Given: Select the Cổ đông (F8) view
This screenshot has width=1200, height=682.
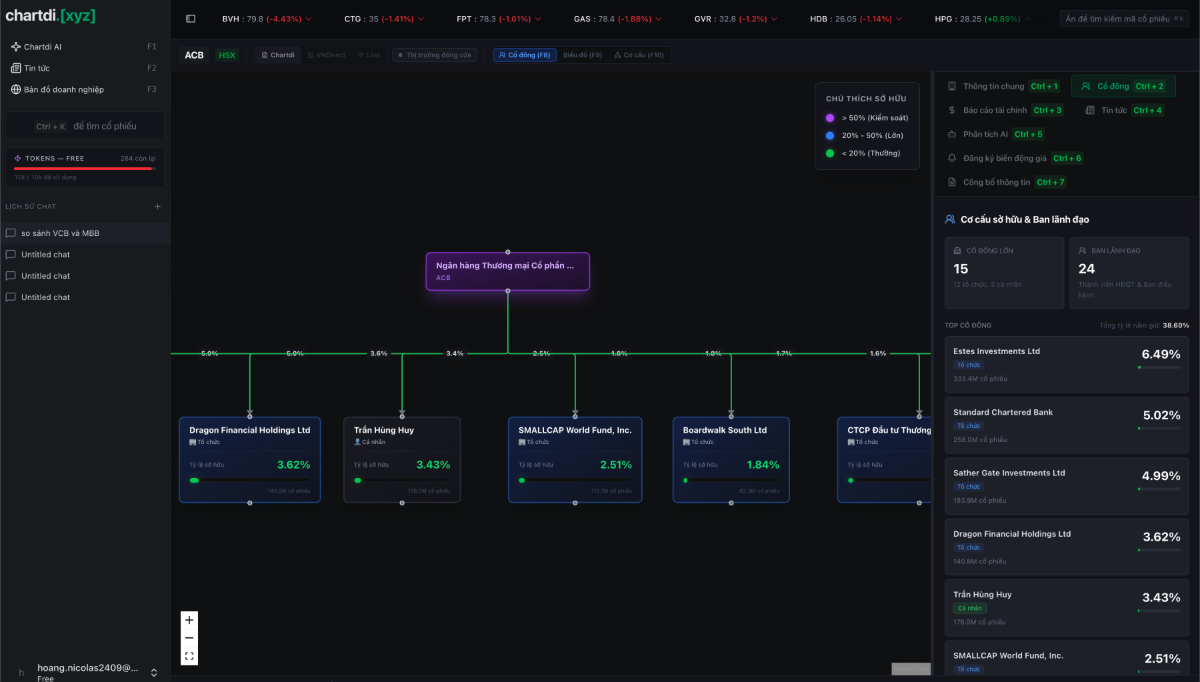Looking at the screenshot, I should pyautogui.click(x=525, y=55).
